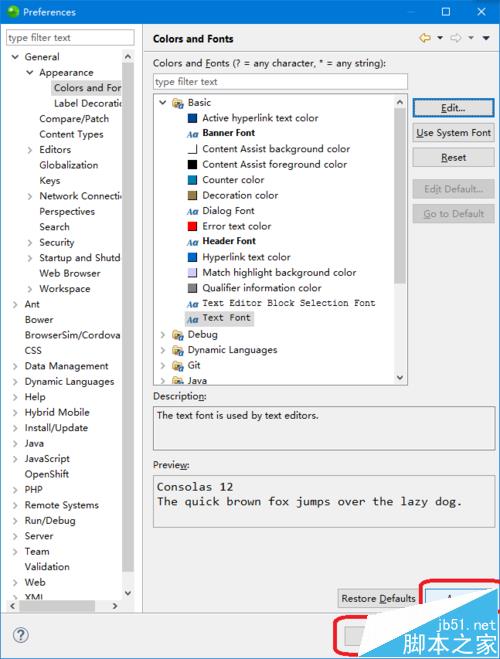500x659 pixels.
Task: Click the Header Font Aa icon
Action: 192,242
